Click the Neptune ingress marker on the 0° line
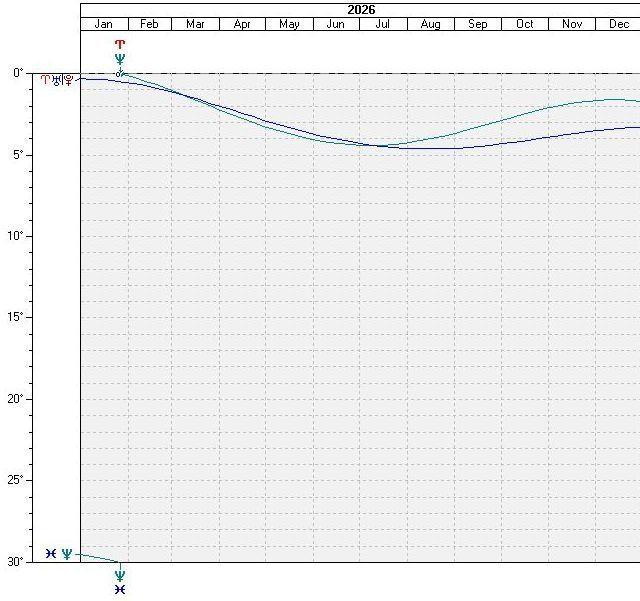The image size is (640, 601). (x=119, y=74)
